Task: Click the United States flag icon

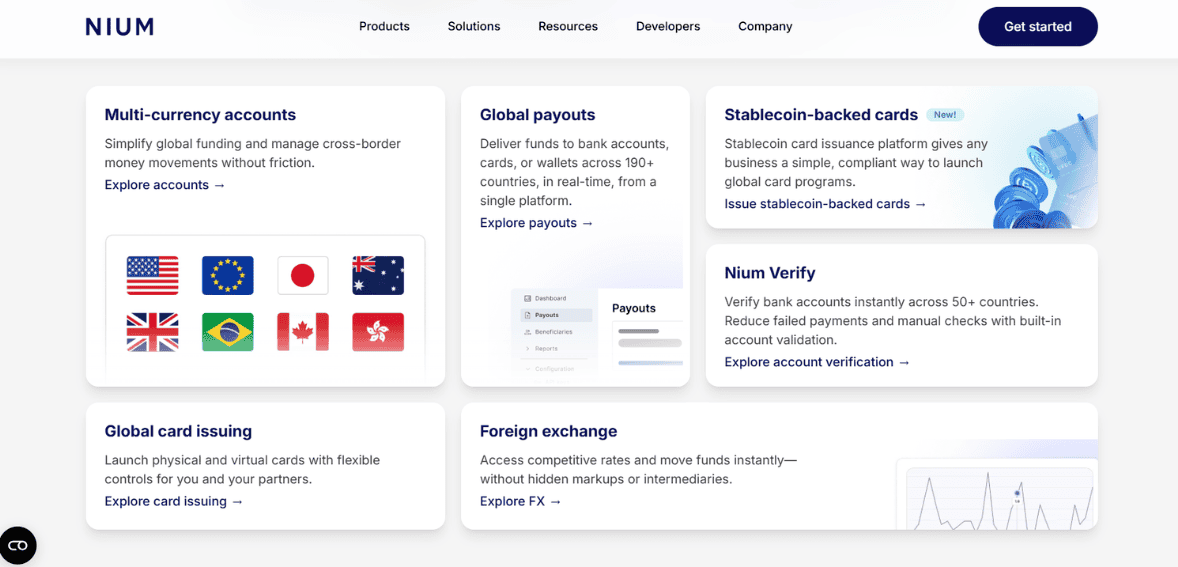Action: tap(153, 275)
